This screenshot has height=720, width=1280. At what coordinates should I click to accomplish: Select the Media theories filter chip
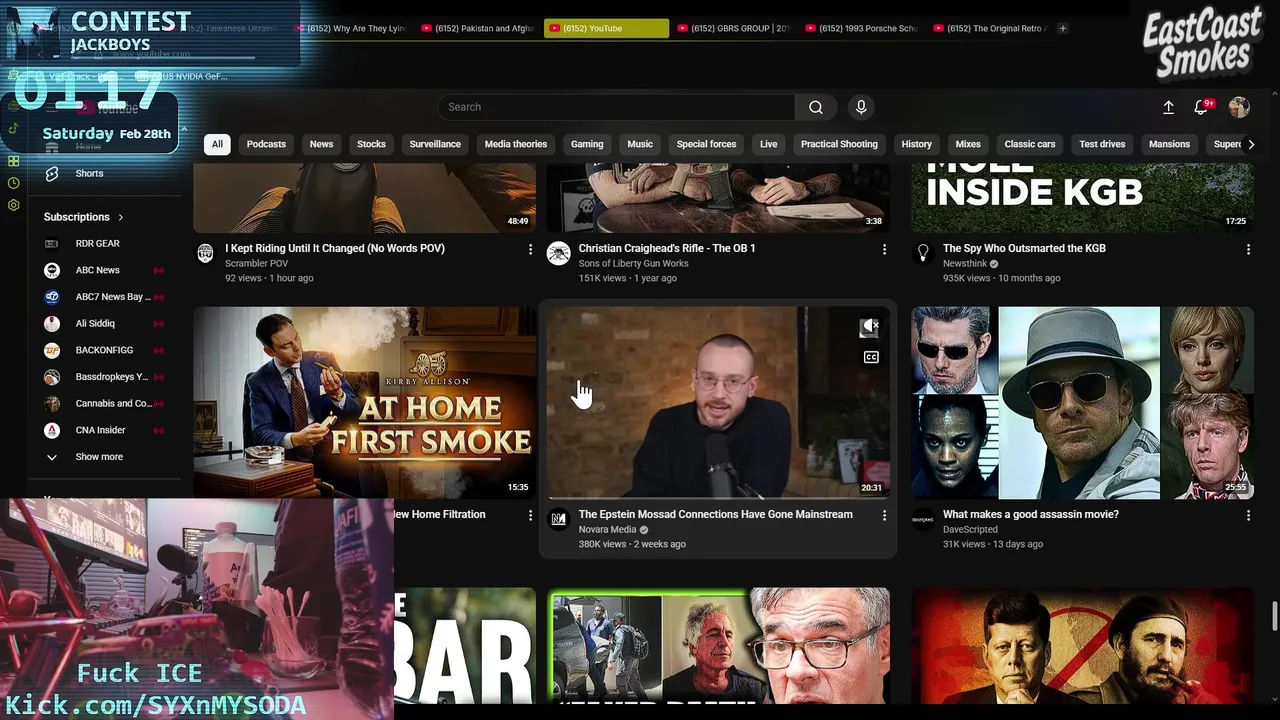(516, 144)
